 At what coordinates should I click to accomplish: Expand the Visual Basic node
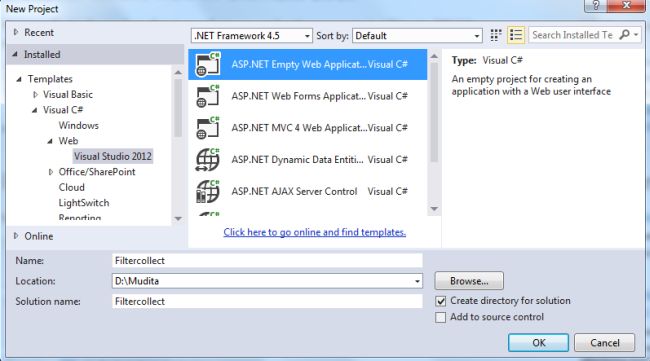point(35,94)
